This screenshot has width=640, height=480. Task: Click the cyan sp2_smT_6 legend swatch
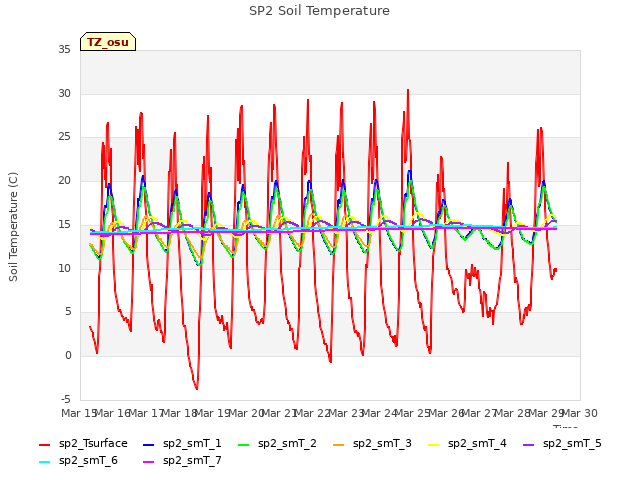coord(44,462)
